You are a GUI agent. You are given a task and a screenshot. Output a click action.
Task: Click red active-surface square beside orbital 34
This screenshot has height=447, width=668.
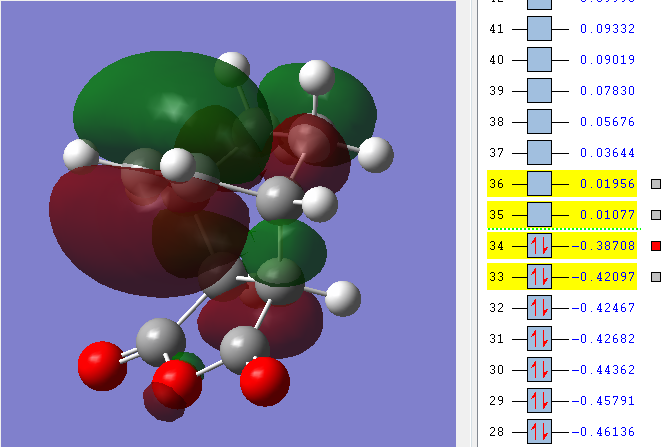coord(656,246)
